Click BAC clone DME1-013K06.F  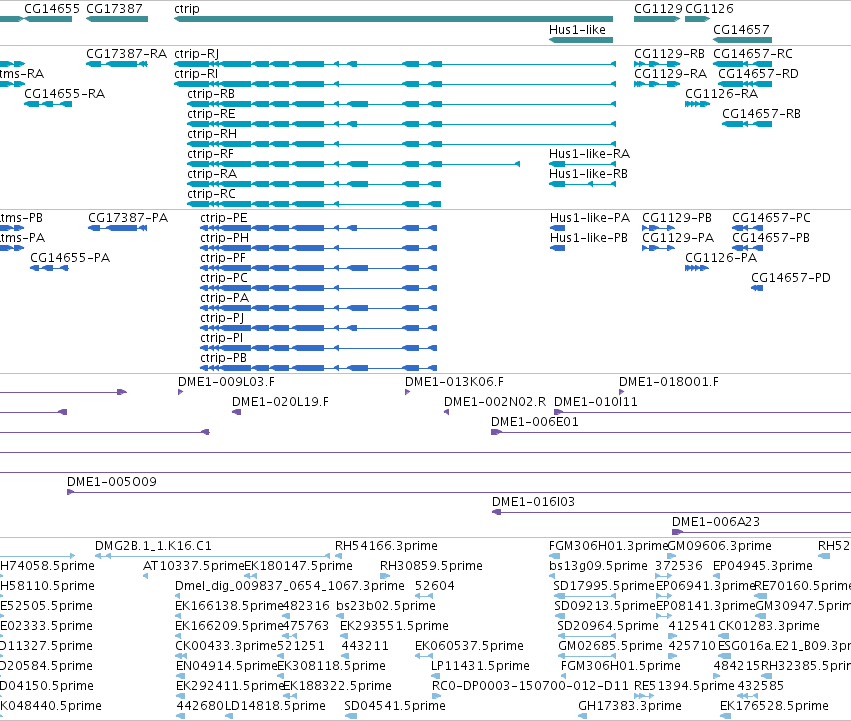(x=454, y=382)
